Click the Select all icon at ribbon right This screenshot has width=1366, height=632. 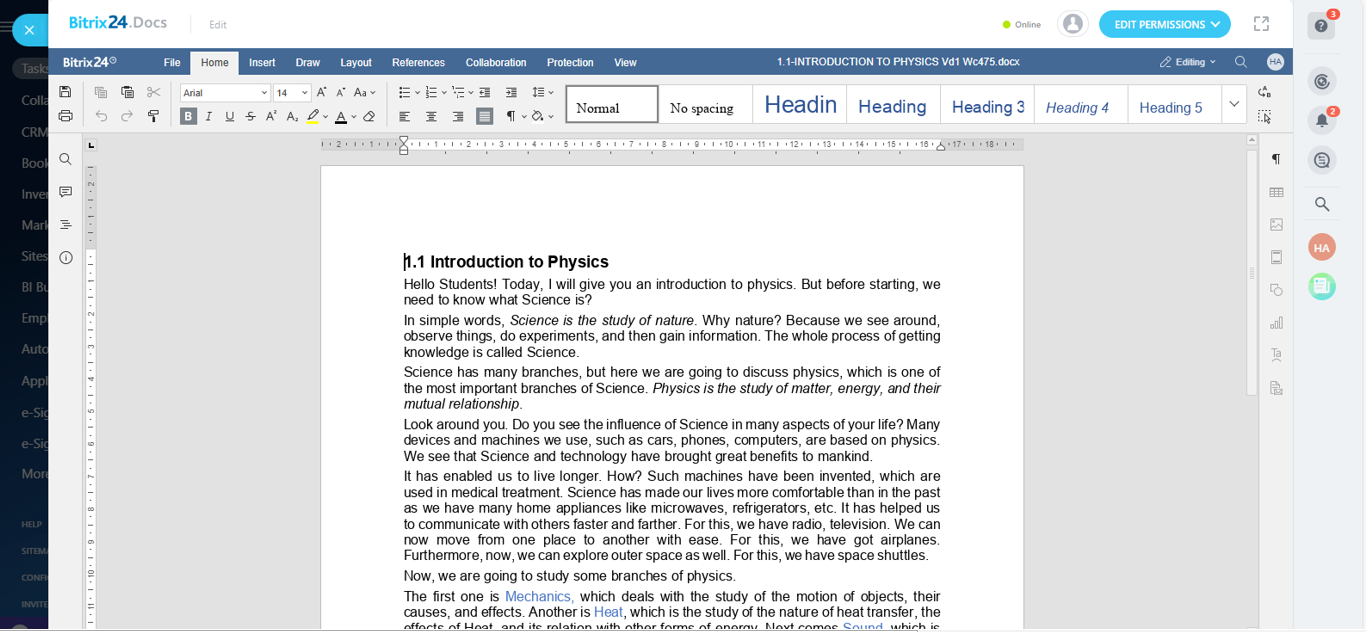pos(1265,116)
